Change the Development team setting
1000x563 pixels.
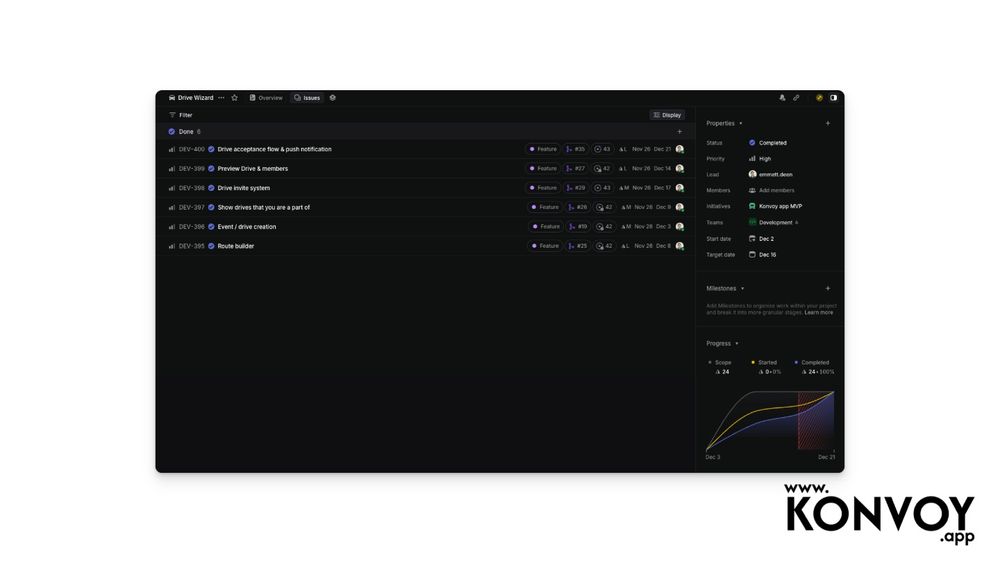[773, 223]
